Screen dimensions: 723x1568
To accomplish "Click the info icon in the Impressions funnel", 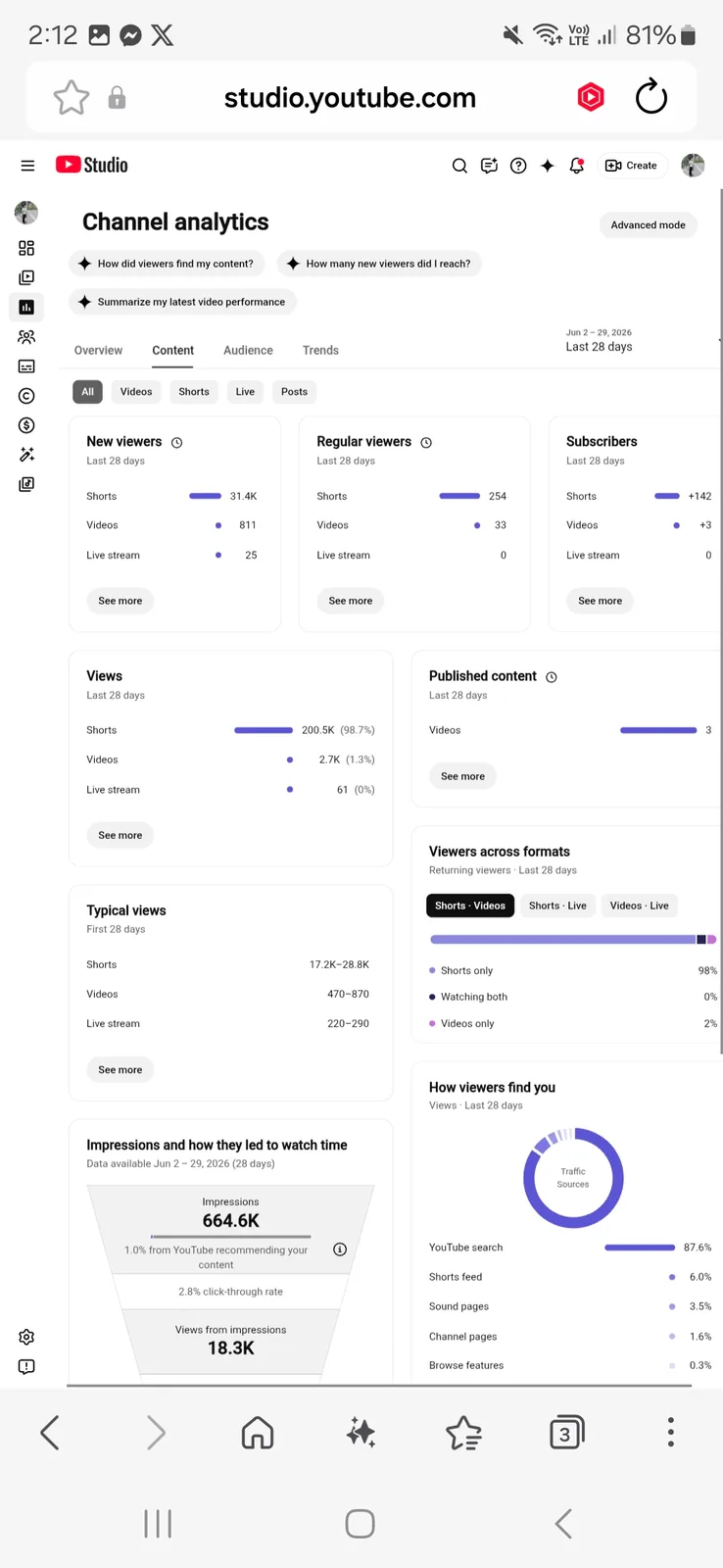I will [340, 1249].
